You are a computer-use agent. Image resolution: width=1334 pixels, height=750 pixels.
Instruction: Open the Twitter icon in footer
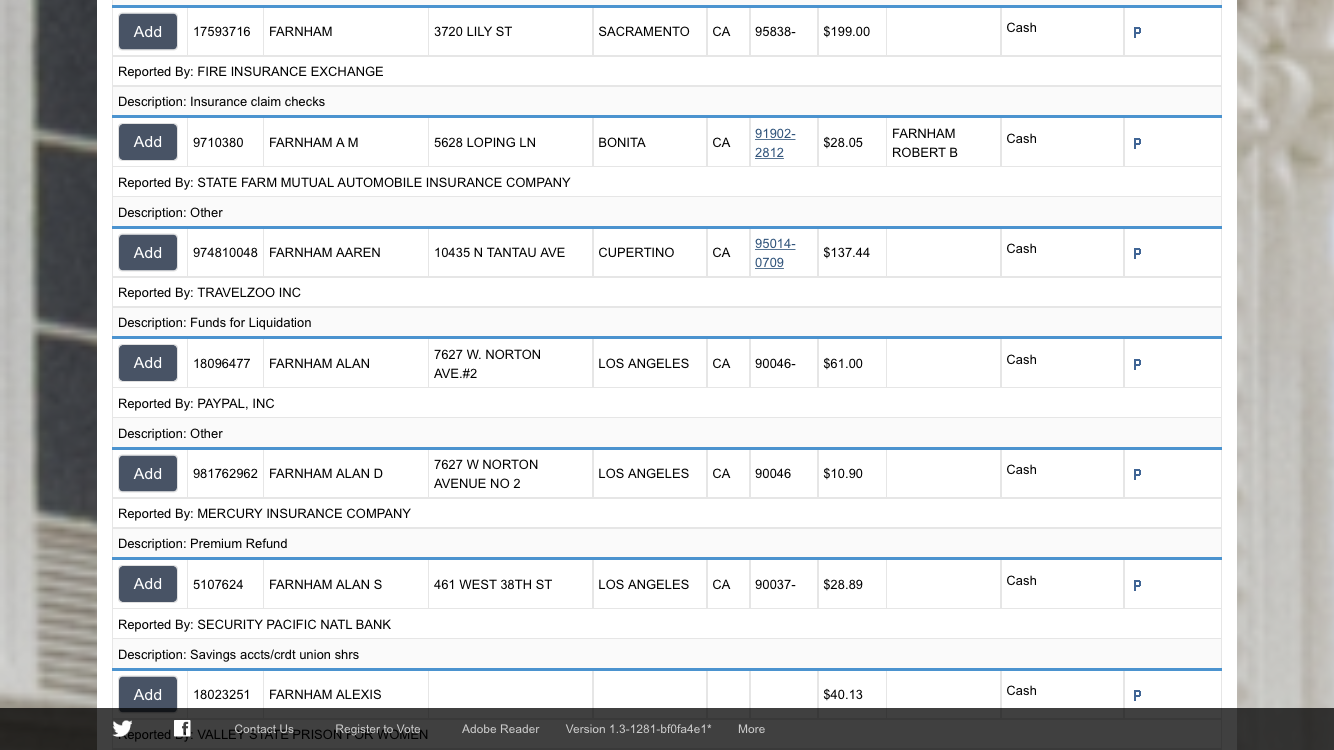(122, 729)
